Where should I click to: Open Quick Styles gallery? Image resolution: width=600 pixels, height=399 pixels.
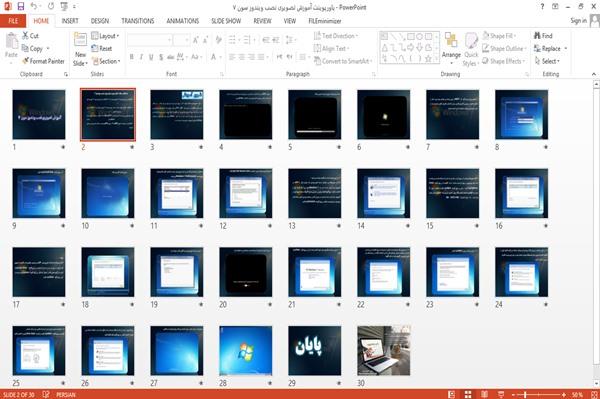tap(471, 50)
